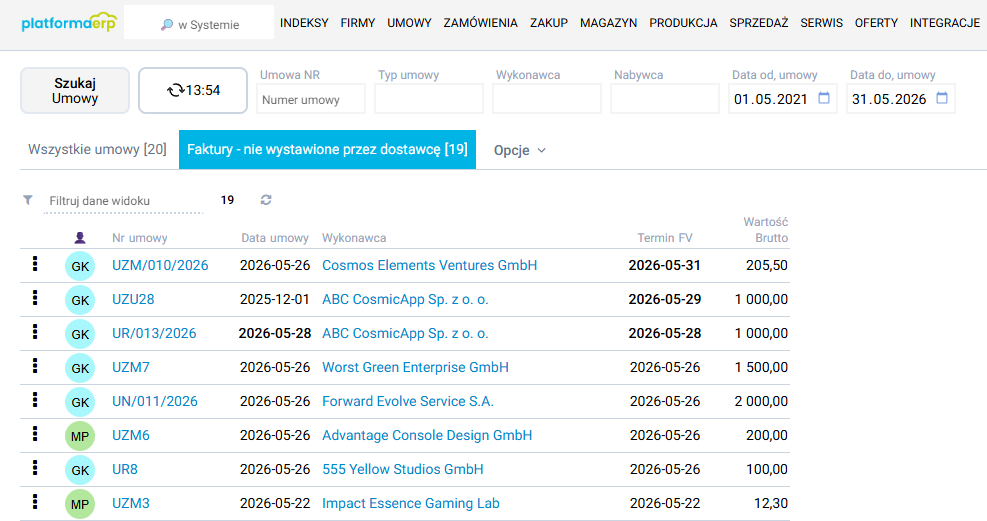987x521 pixels.
Task: Open row menu for UR/013/2026
Action: tap(35, 332)
